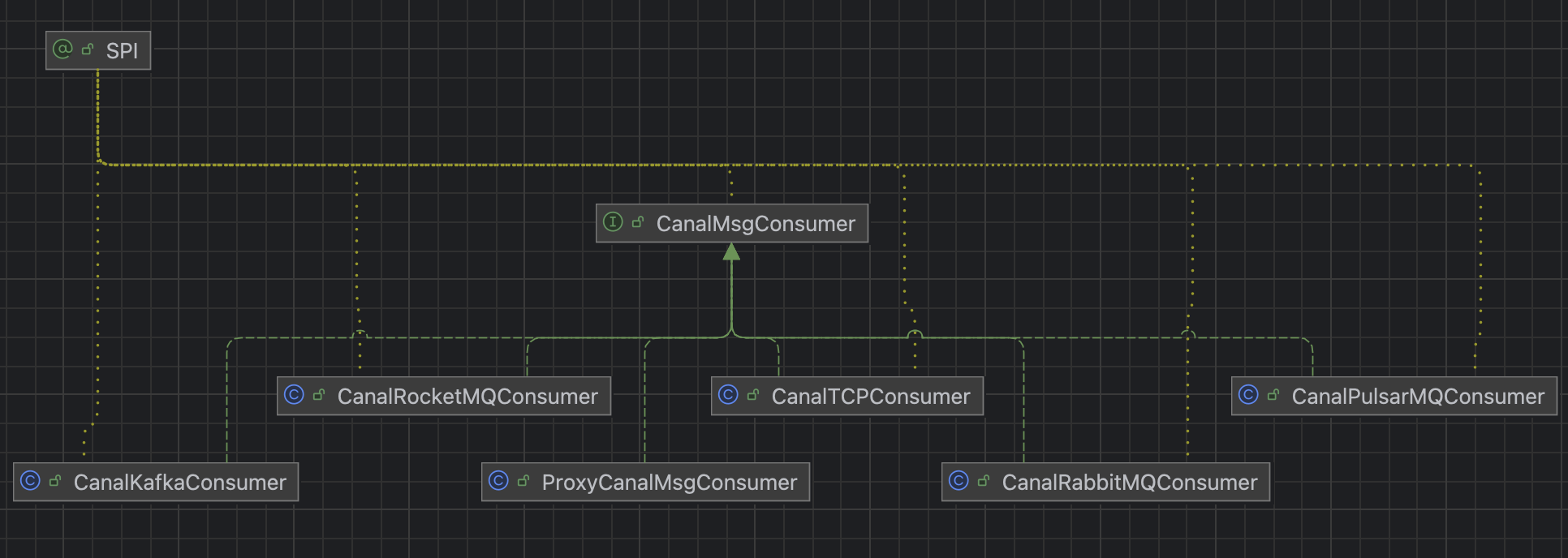Screen dimensions: 1568x558
Task: Click the class icon beside CanalRabbitMQConsumer
Action: [958, 481]
